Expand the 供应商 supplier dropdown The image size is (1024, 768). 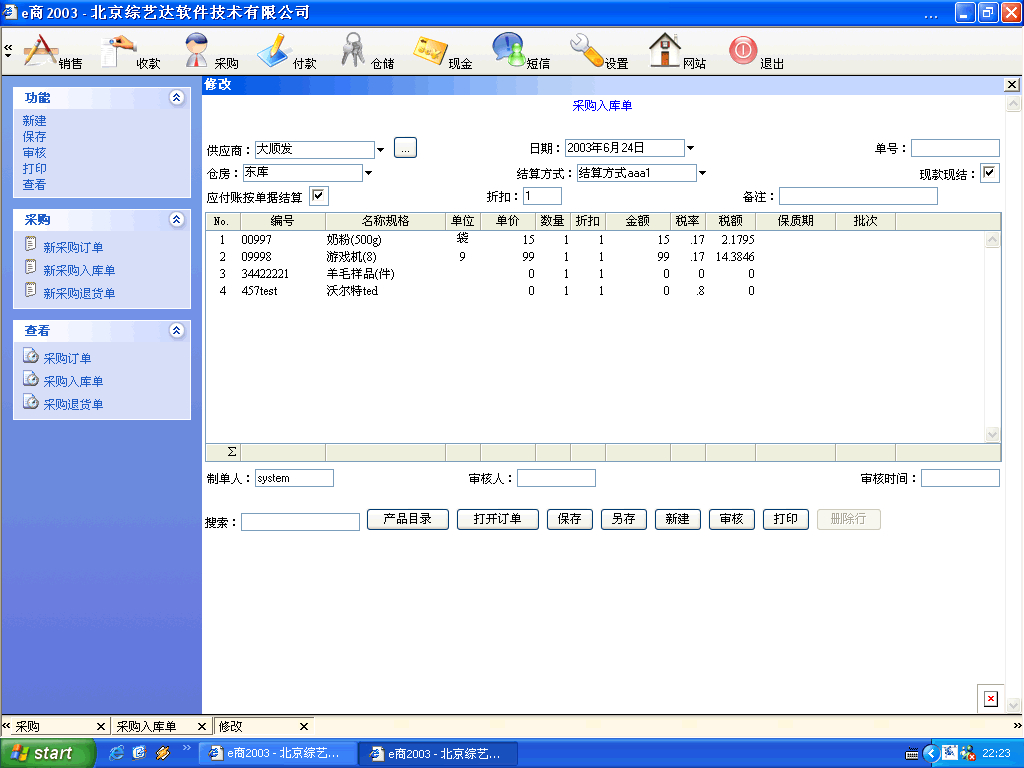[x=380, y=150]
